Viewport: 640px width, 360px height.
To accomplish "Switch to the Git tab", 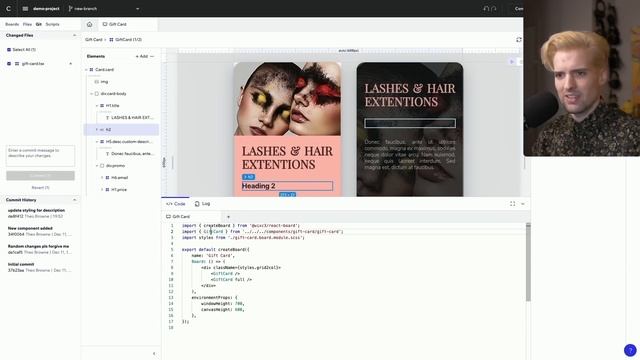I will click(39, 24).
